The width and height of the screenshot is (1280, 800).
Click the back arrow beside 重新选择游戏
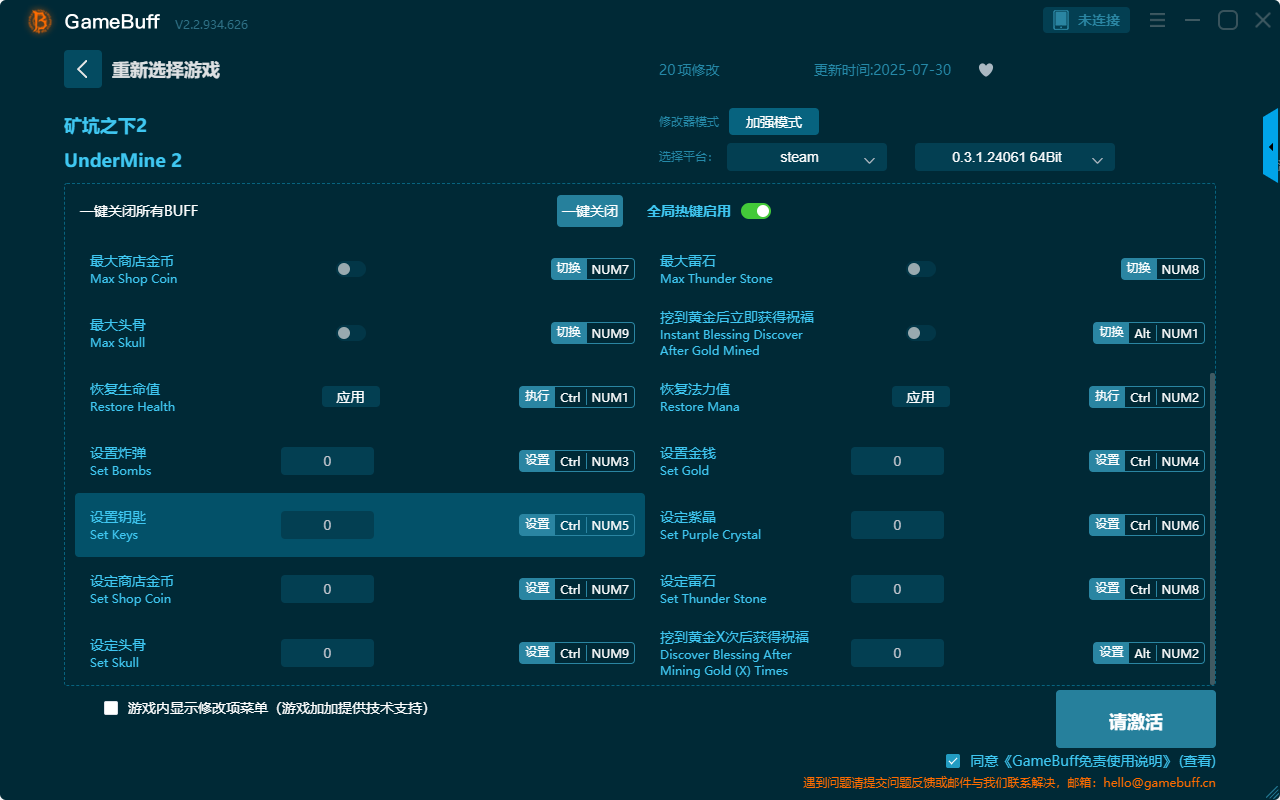(83, 68)
